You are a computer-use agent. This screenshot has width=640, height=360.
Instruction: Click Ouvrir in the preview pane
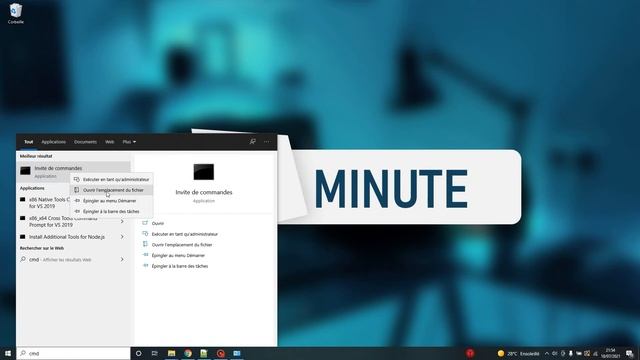(158, 223)
